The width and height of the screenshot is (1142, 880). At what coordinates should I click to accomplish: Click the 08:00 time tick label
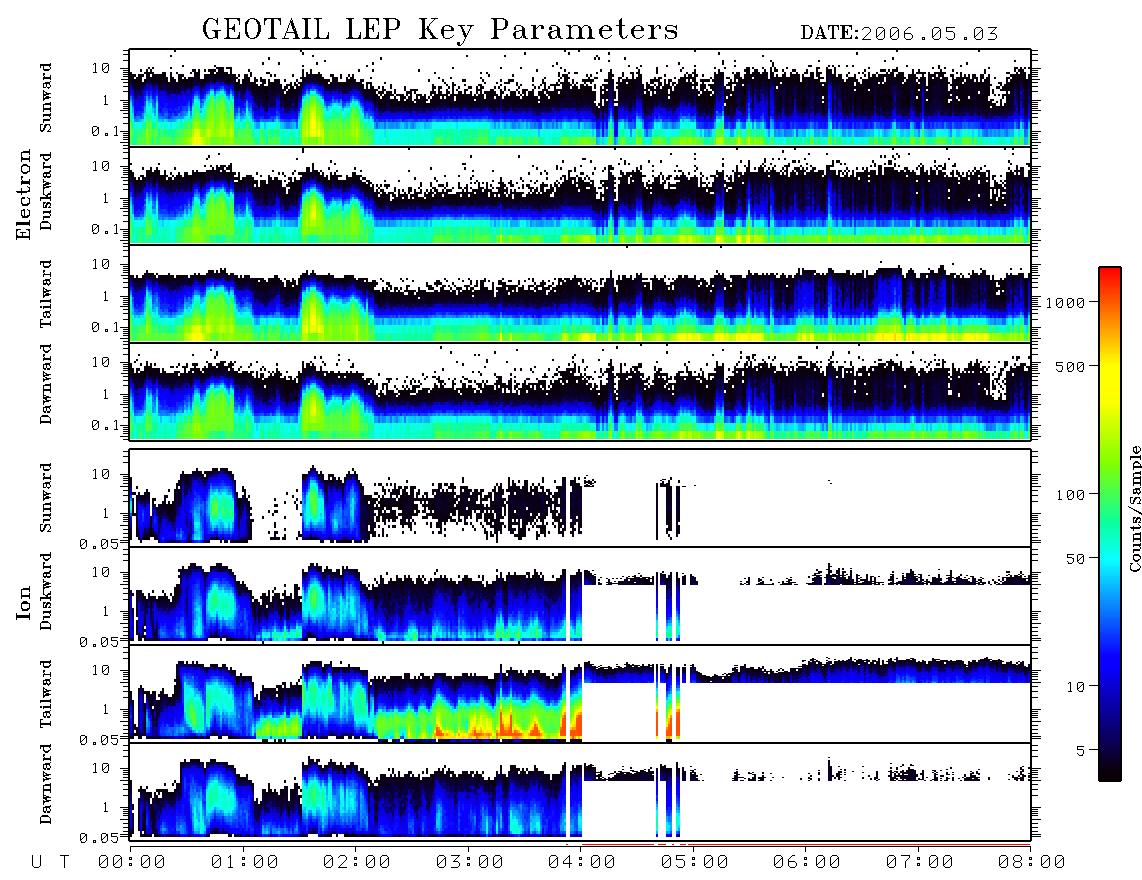pos(1032,863)
